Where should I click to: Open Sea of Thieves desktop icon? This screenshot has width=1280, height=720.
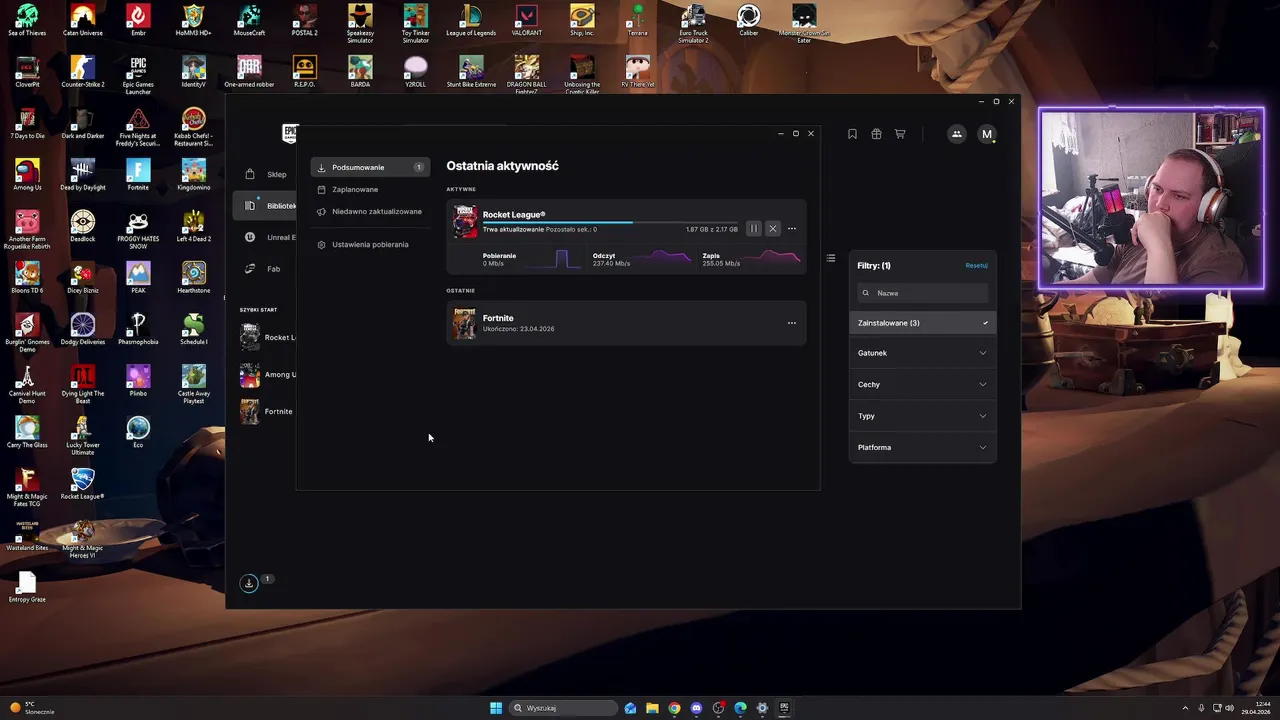[x=27, y=21]
